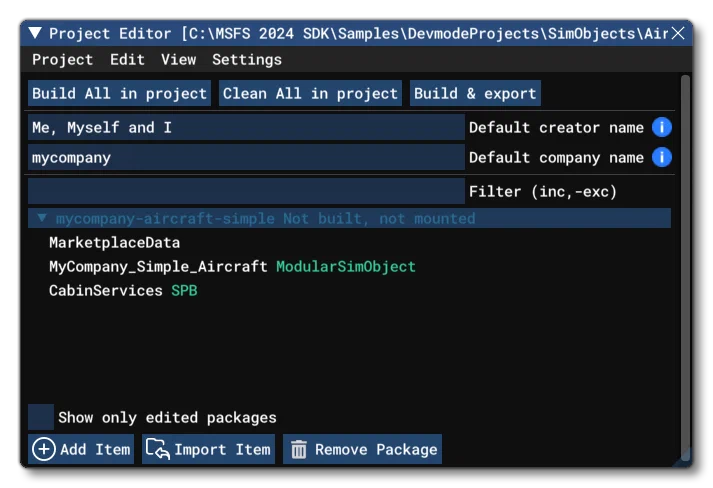The image size is (713, 488).
Task: Click the Add Item button
Action: click(x=81, y=449)
